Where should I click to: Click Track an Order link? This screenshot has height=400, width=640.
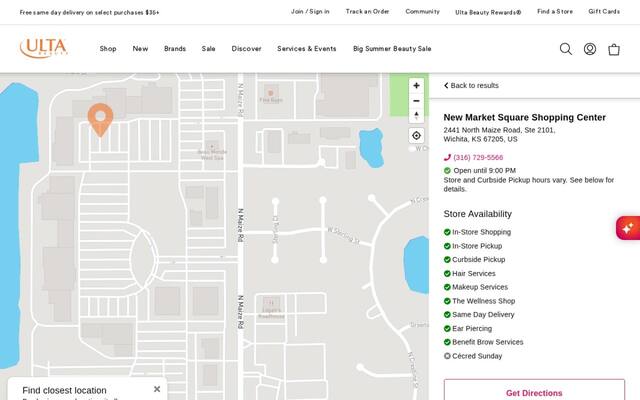367,12
